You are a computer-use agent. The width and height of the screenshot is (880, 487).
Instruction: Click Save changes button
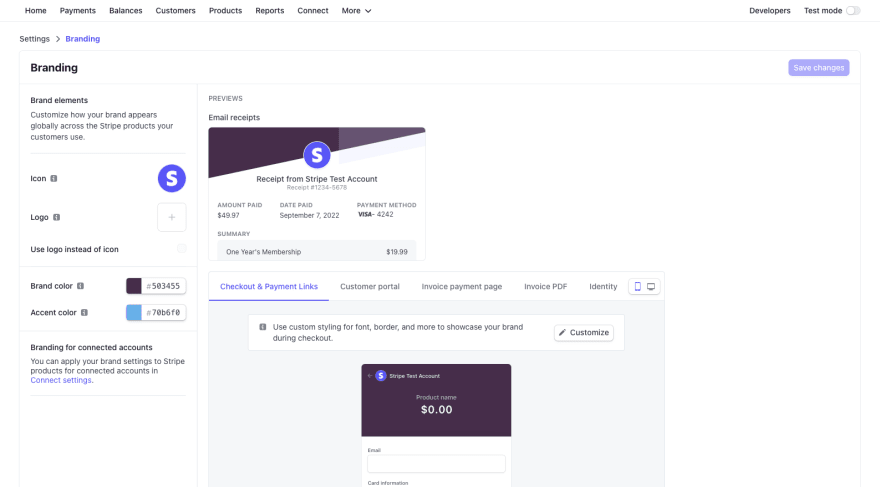(818, 67)
